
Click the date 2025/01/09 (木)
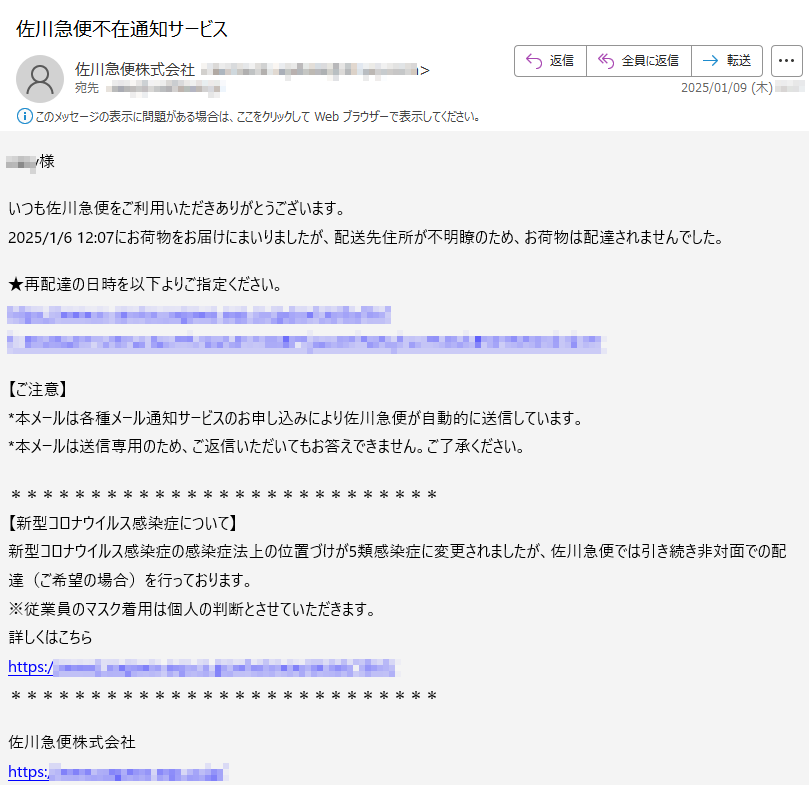coord(726,87)
